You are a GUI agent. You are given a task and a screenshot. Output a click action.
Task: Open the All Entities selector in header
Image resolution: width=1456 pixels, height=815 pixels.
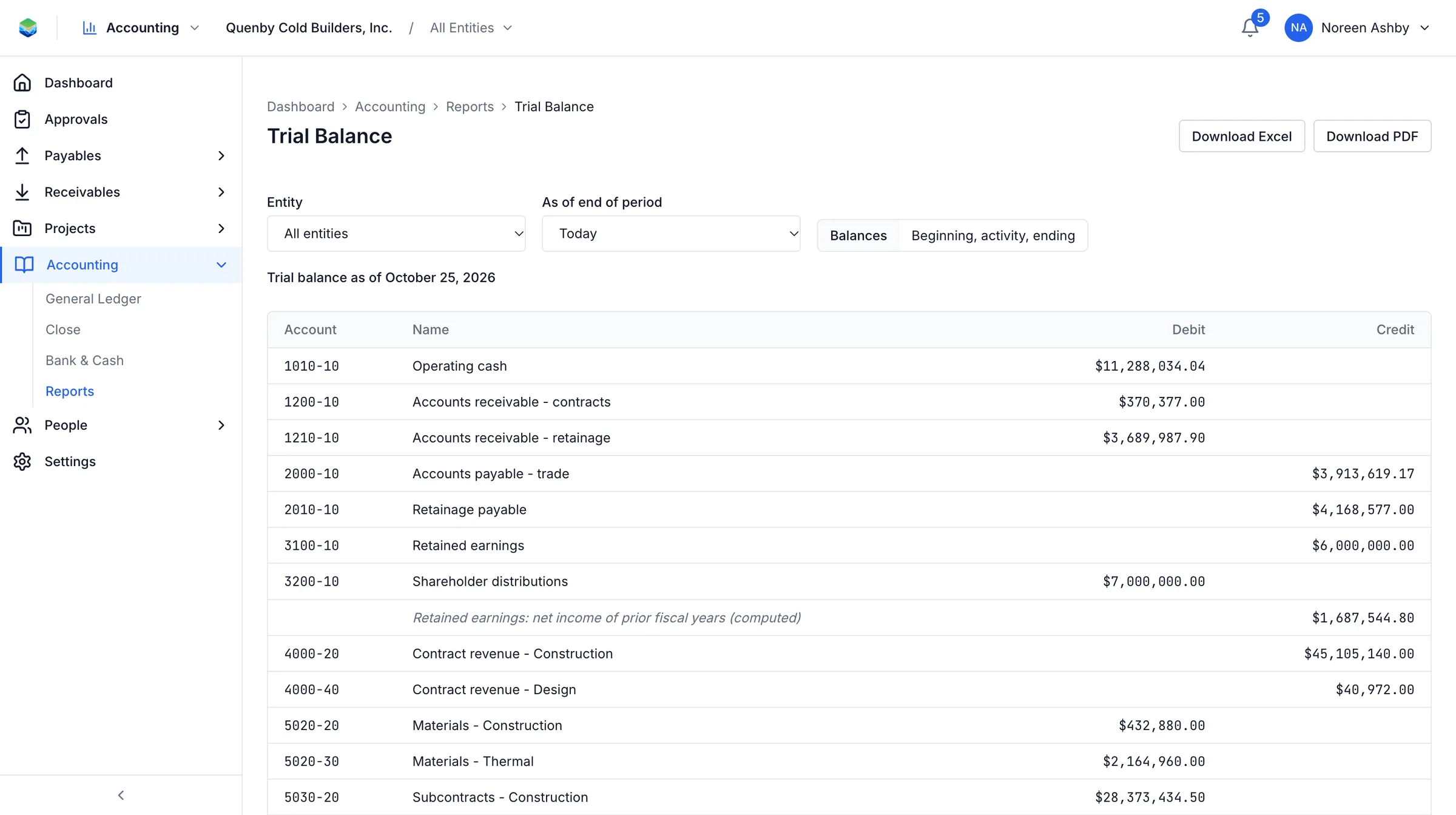click(471, 28)
